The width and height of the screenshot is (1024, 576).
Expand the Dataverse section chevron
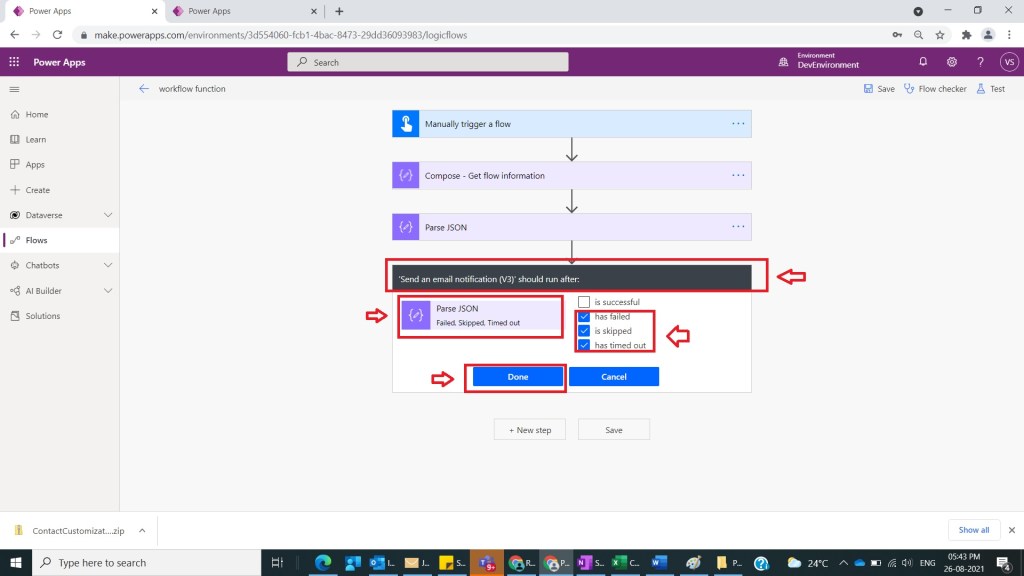click(x=108, y=215)
